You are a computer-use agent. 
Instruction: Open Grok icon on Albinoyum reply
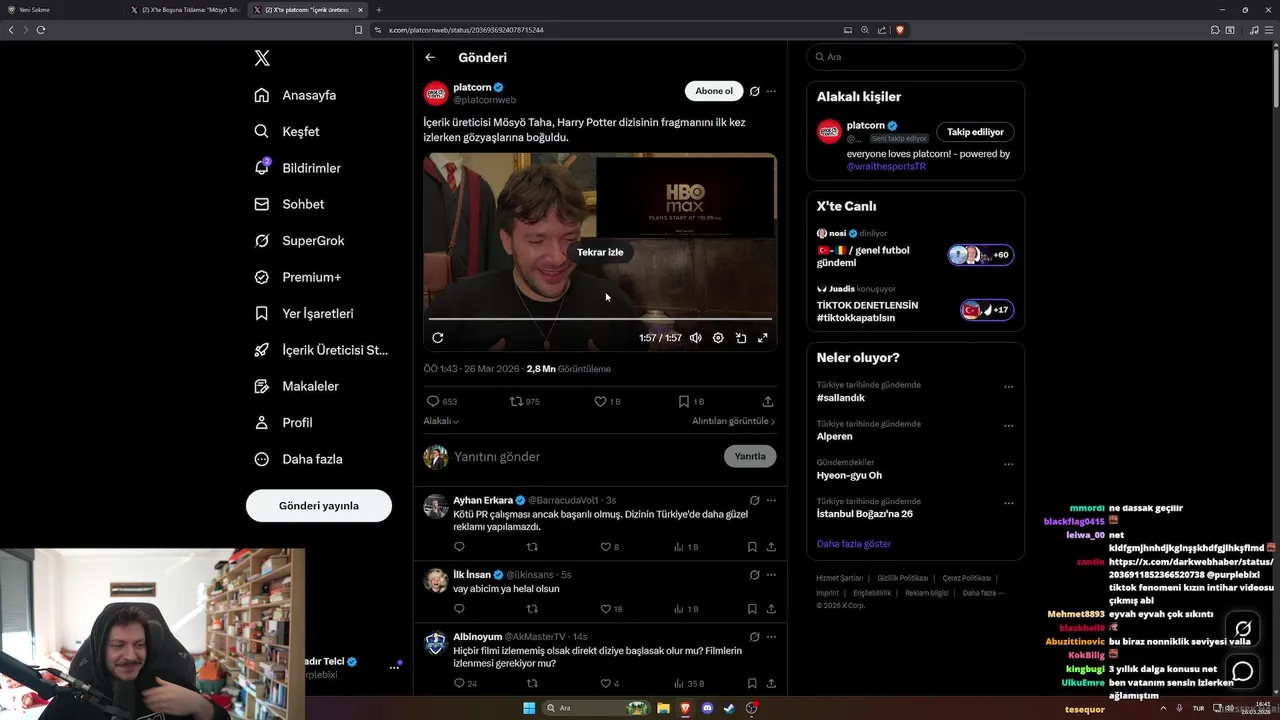(755, 636)
